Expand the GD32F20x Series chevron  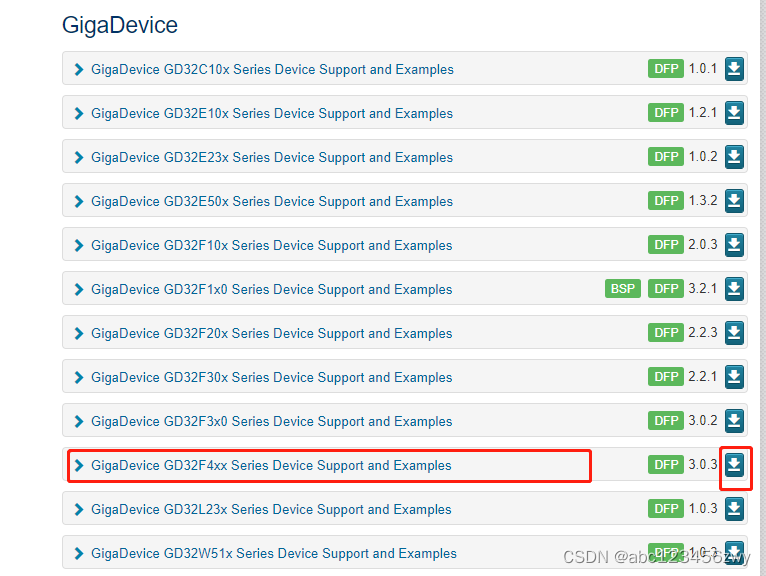tap(79, 333)
